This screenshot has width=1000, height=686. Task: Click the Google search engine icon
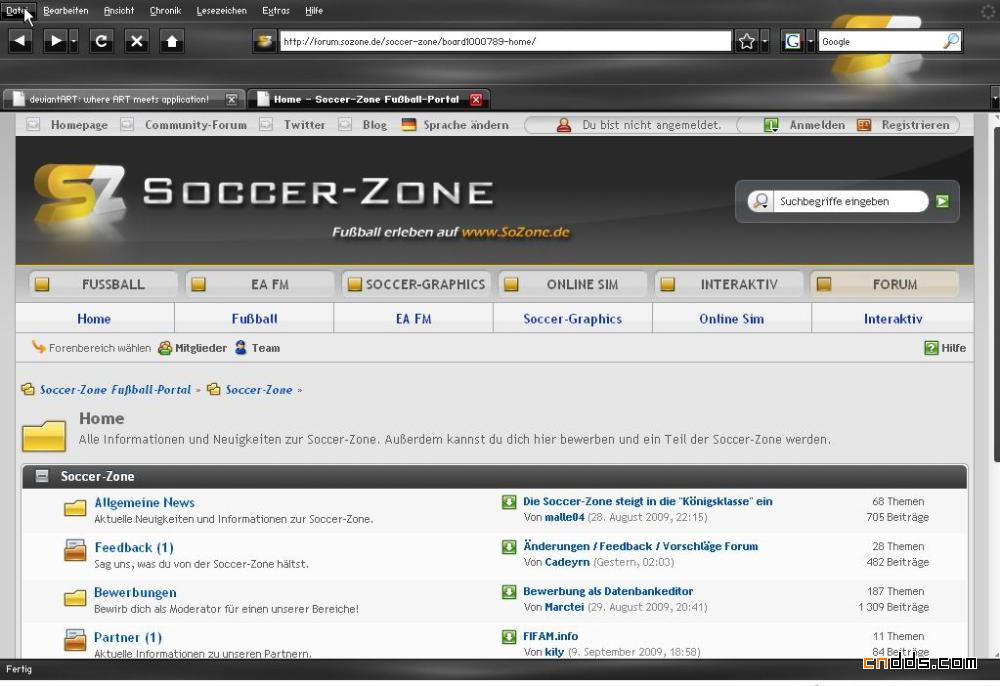click(x=792, y=41)
